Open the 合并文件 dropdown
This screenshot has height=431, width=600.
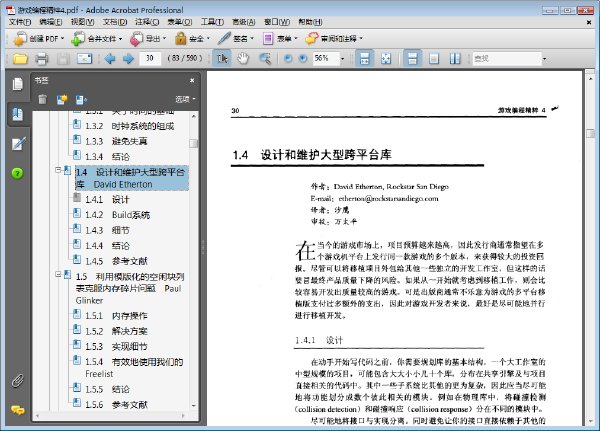coord(97,39)
